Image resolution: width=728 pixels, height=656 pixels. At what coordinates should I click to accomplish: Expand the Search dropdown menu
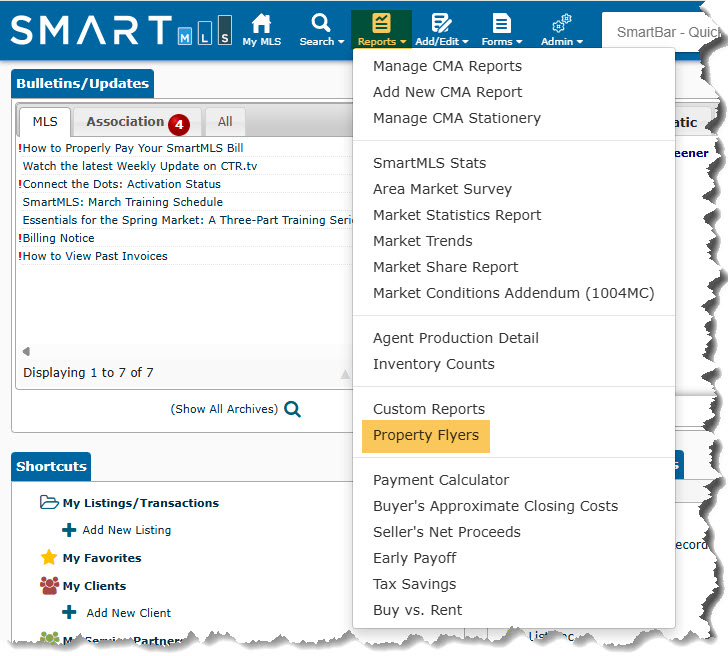pos(322,41)
